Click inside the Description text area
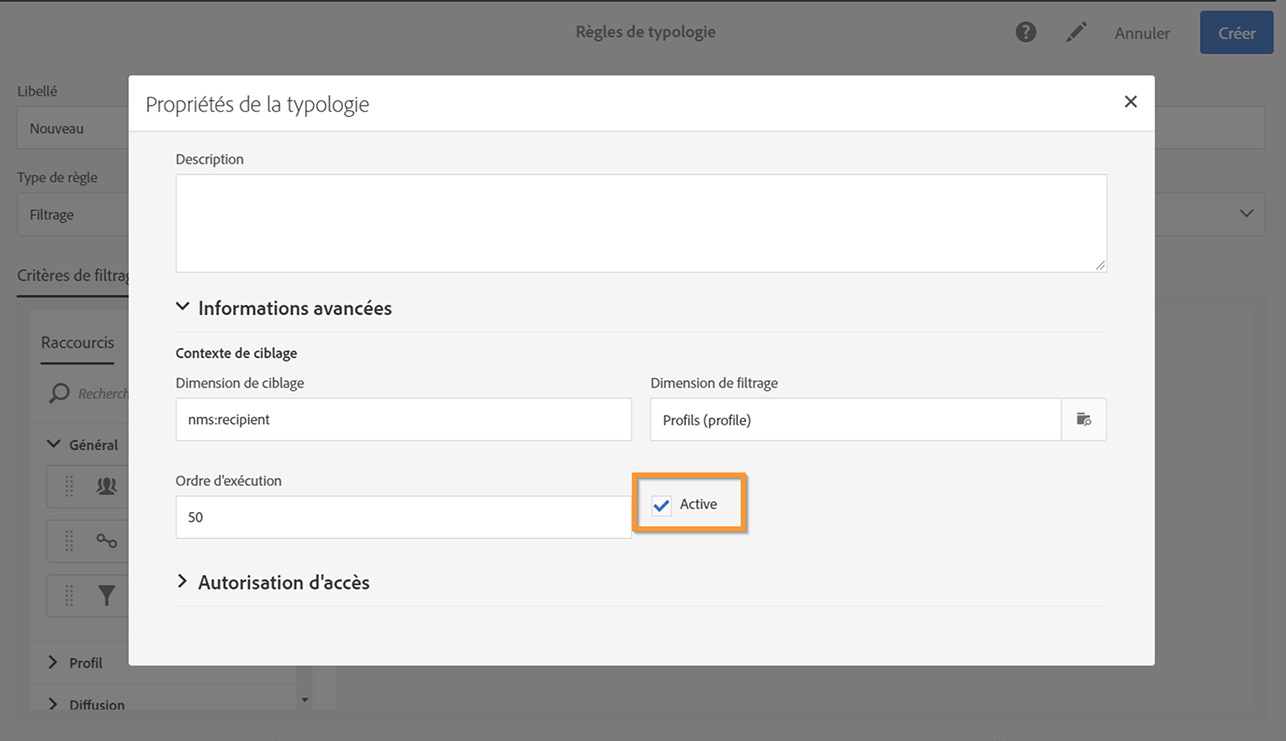The width and height of the screenshot is (1286, 741). click(641, 223)
